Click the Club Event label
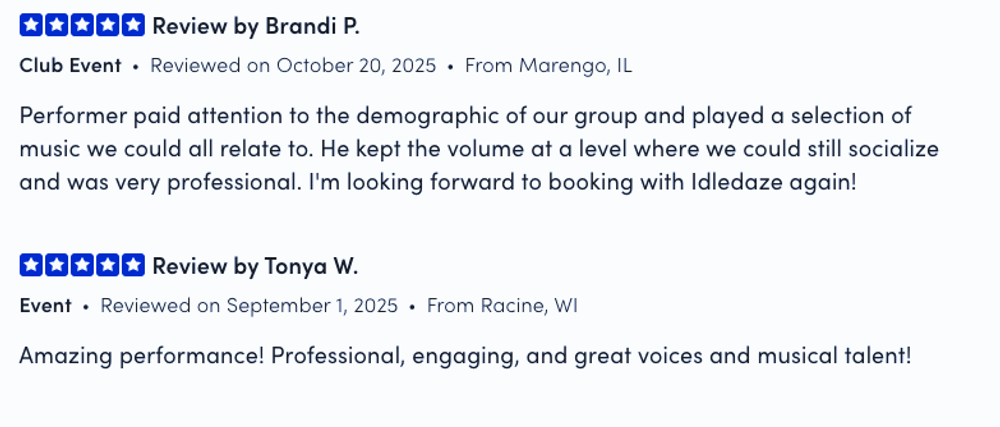 click(70, 66)
